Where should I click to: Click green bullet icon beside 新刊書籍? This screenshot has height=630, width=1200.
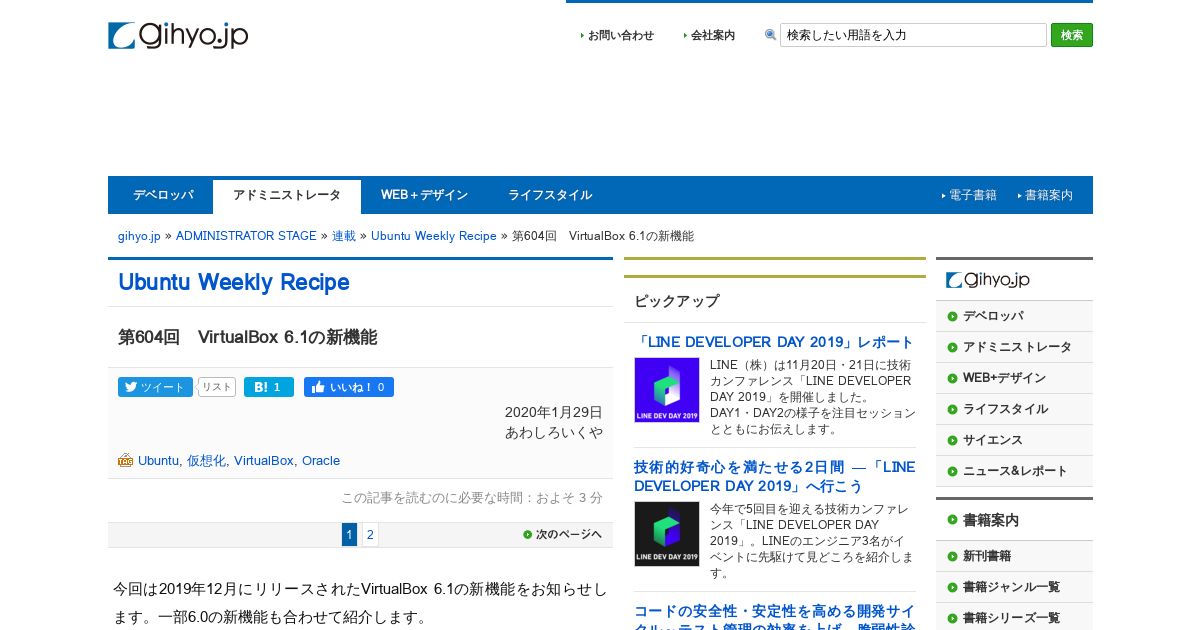click(x=952, y=556)
